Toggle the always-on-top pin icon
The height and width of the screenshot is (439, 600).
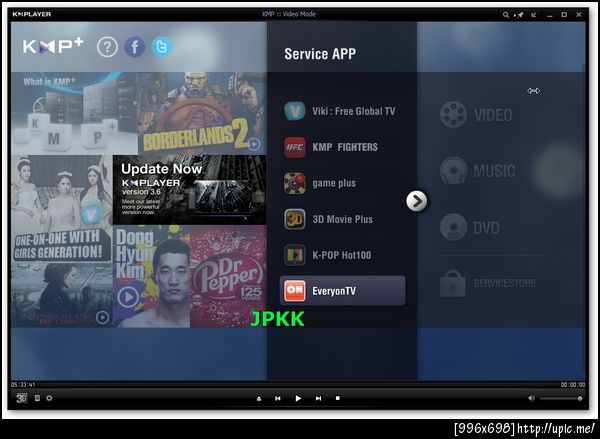[519, 15]
